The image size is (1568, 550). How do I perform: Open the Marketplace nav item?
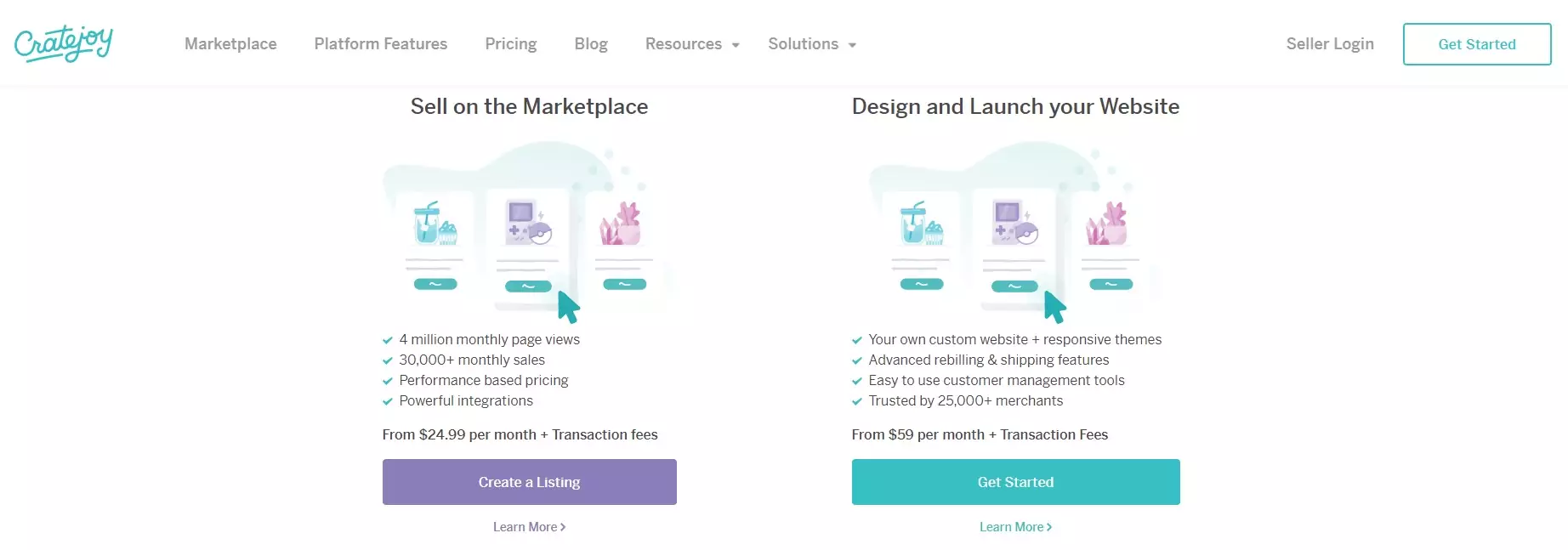tap(230, 44)
